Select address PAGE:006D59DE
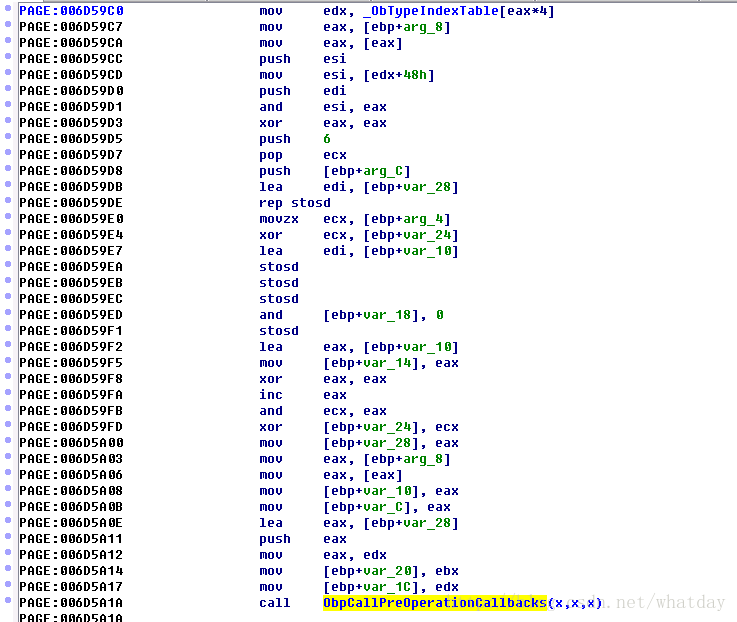The height and width of the screenshot is (622, 737). (71, 203)
